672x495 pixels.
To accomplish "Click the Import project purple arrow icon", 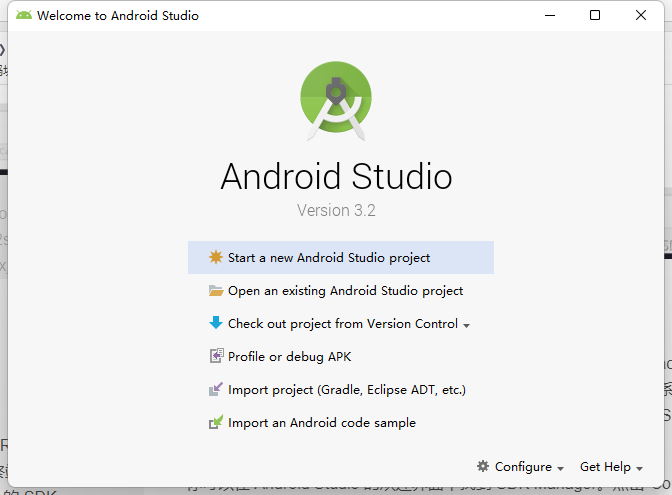I will pyautogui.click(x=216, y=389).
